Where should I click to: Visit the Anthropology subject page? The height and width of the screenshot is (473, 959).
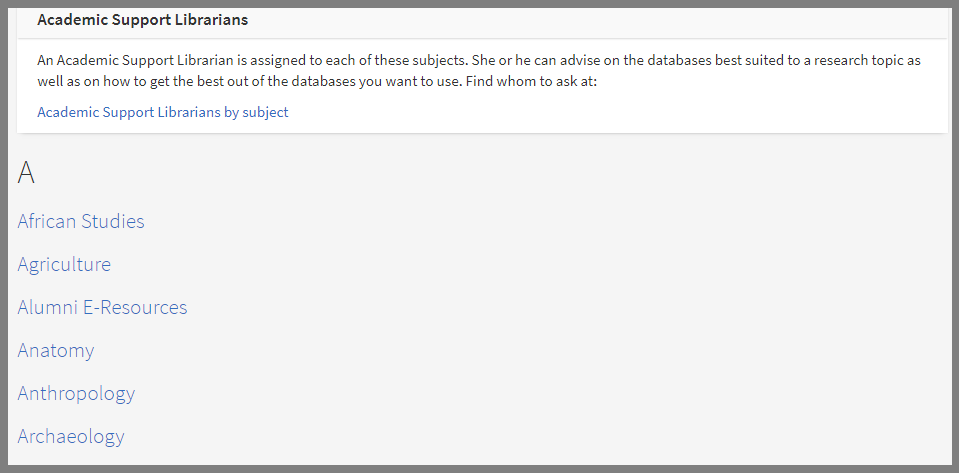tap(76, 393)
